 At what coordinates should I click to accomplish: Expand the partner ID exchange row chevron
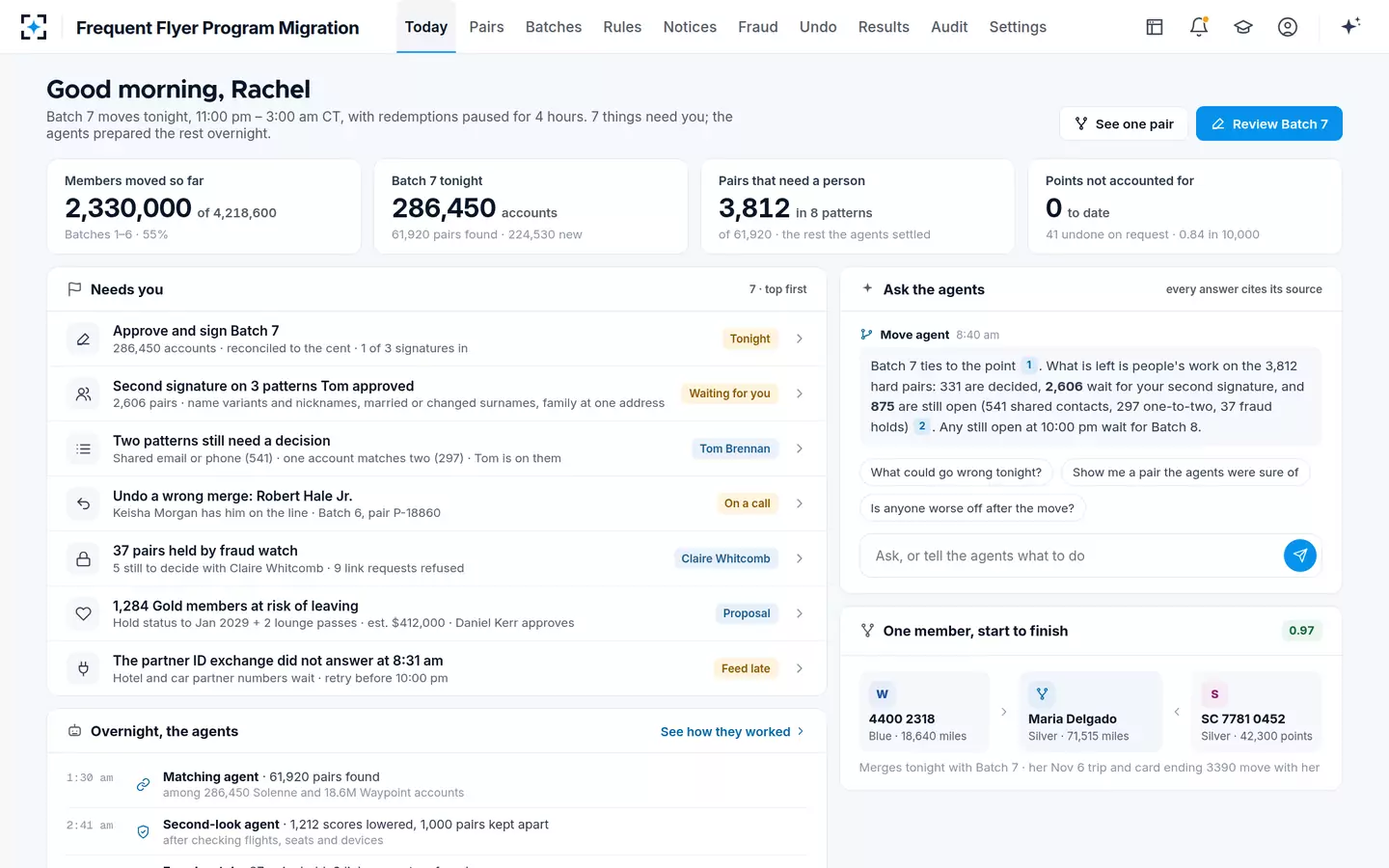pyautogui.click(x=800, y=668)
